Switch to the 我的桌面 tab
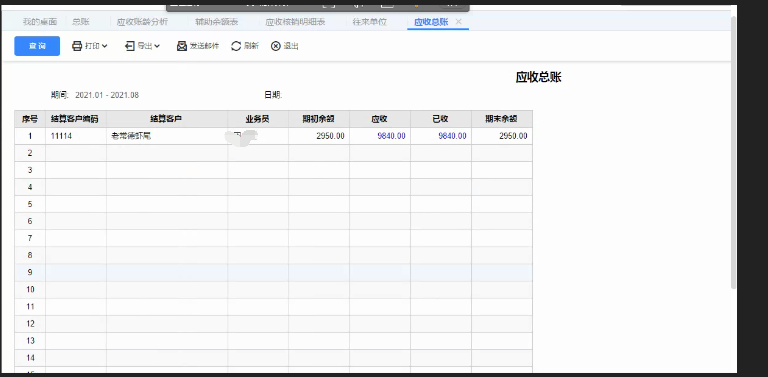This screenshot has height=377, width=768. [x=40, y=22]
